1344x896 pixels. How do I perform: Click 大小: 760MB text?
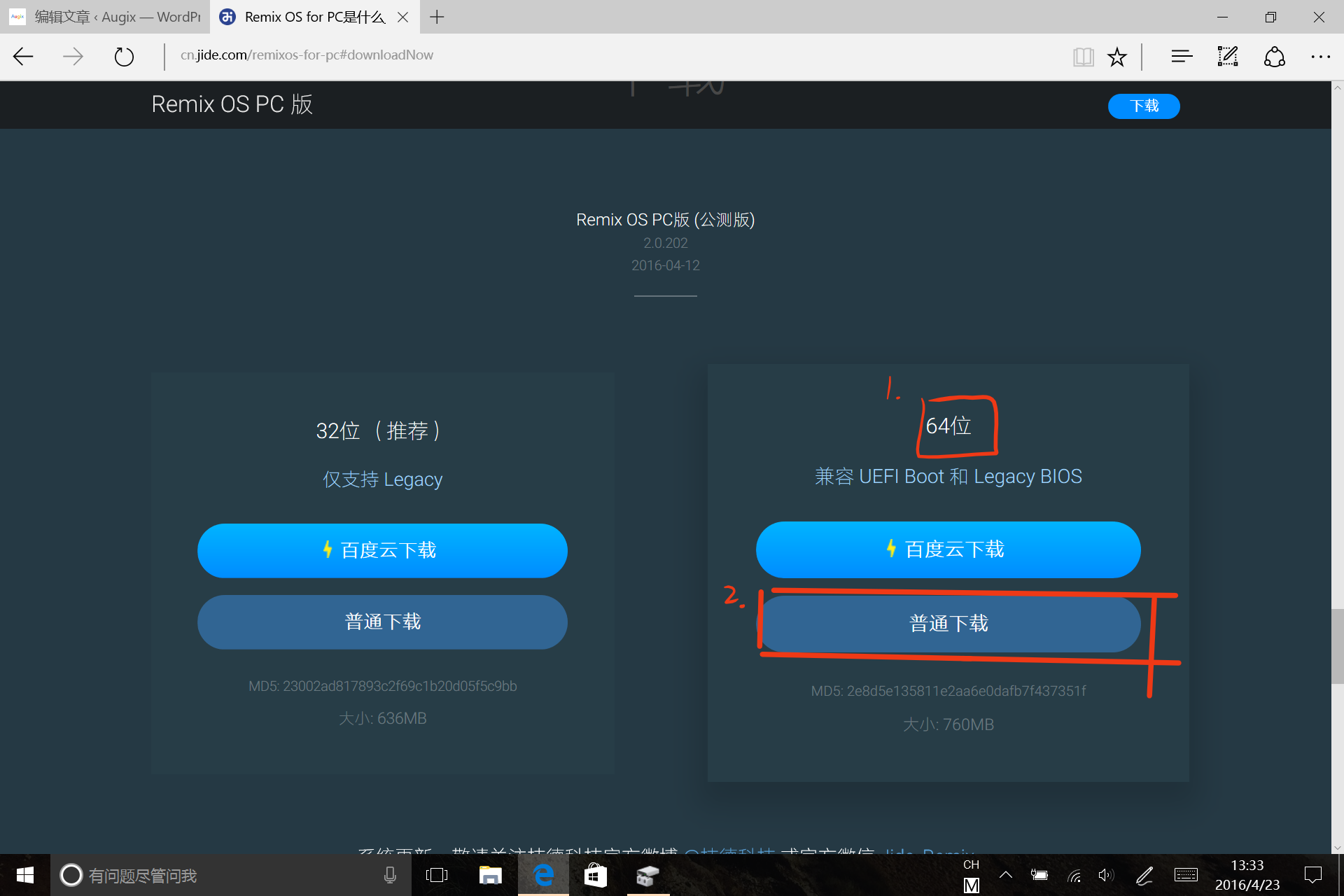pyautogui.click(x=948, y=724)
